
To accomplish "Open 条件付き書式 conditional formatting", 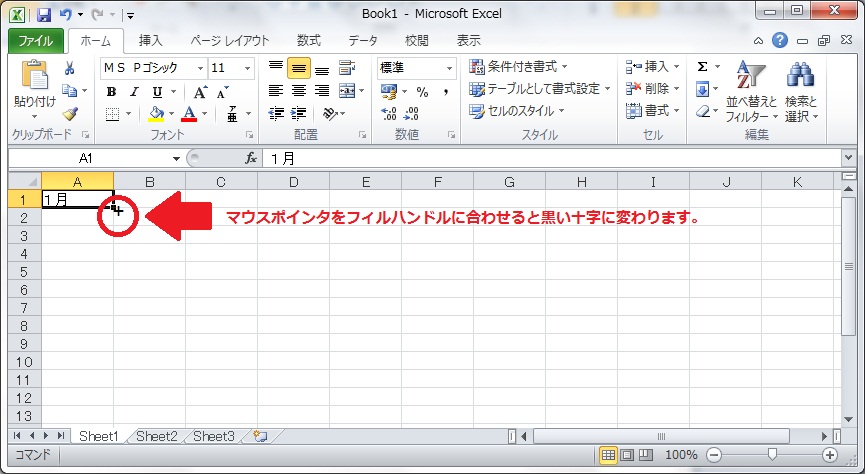I will 518,67.
